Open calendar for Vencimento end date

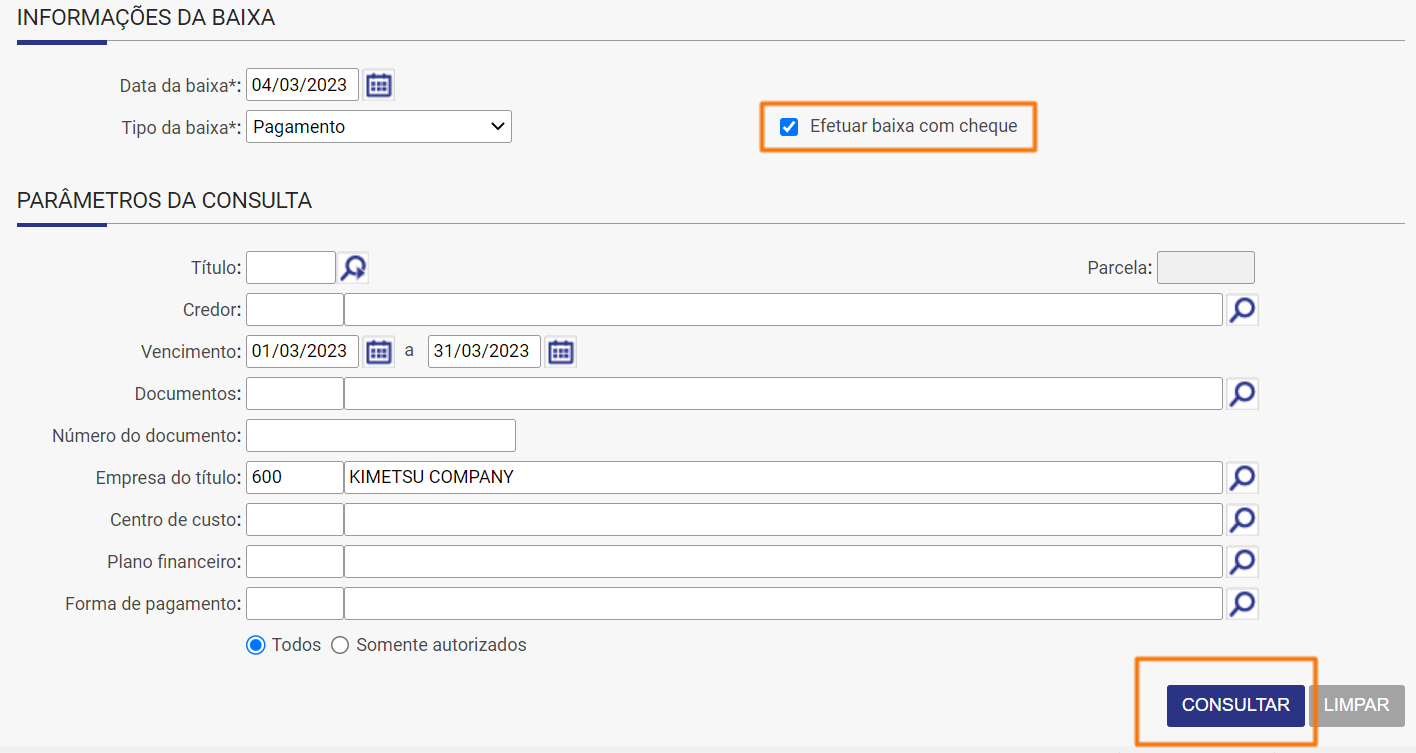click(x=561, y=351)
